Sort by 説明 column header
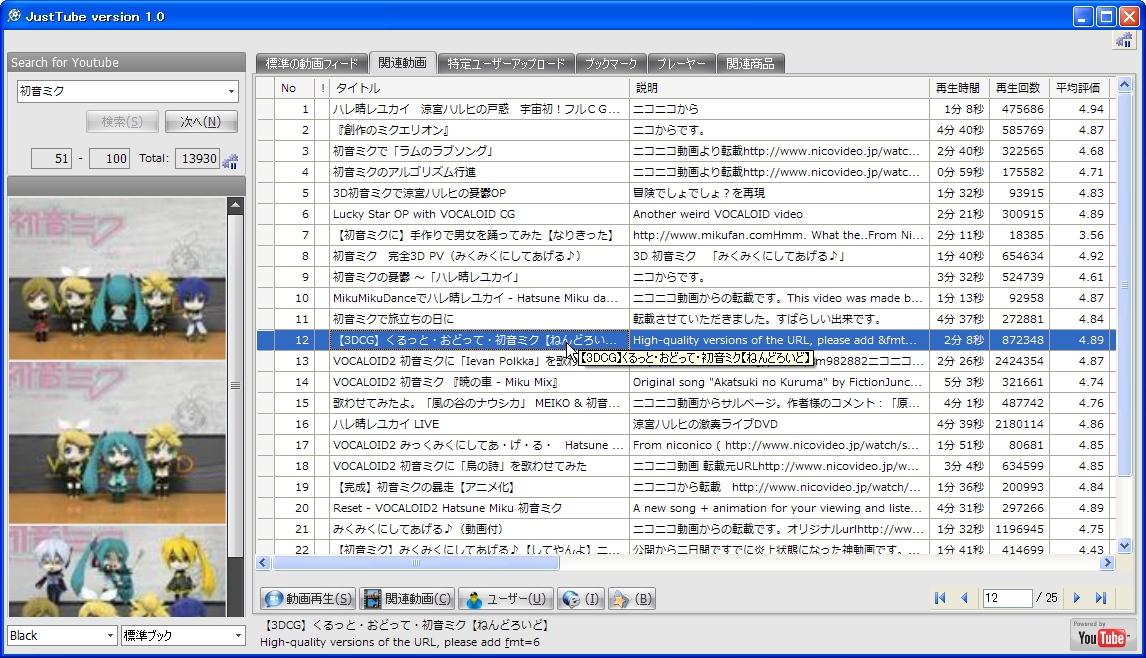 point(778,88)
